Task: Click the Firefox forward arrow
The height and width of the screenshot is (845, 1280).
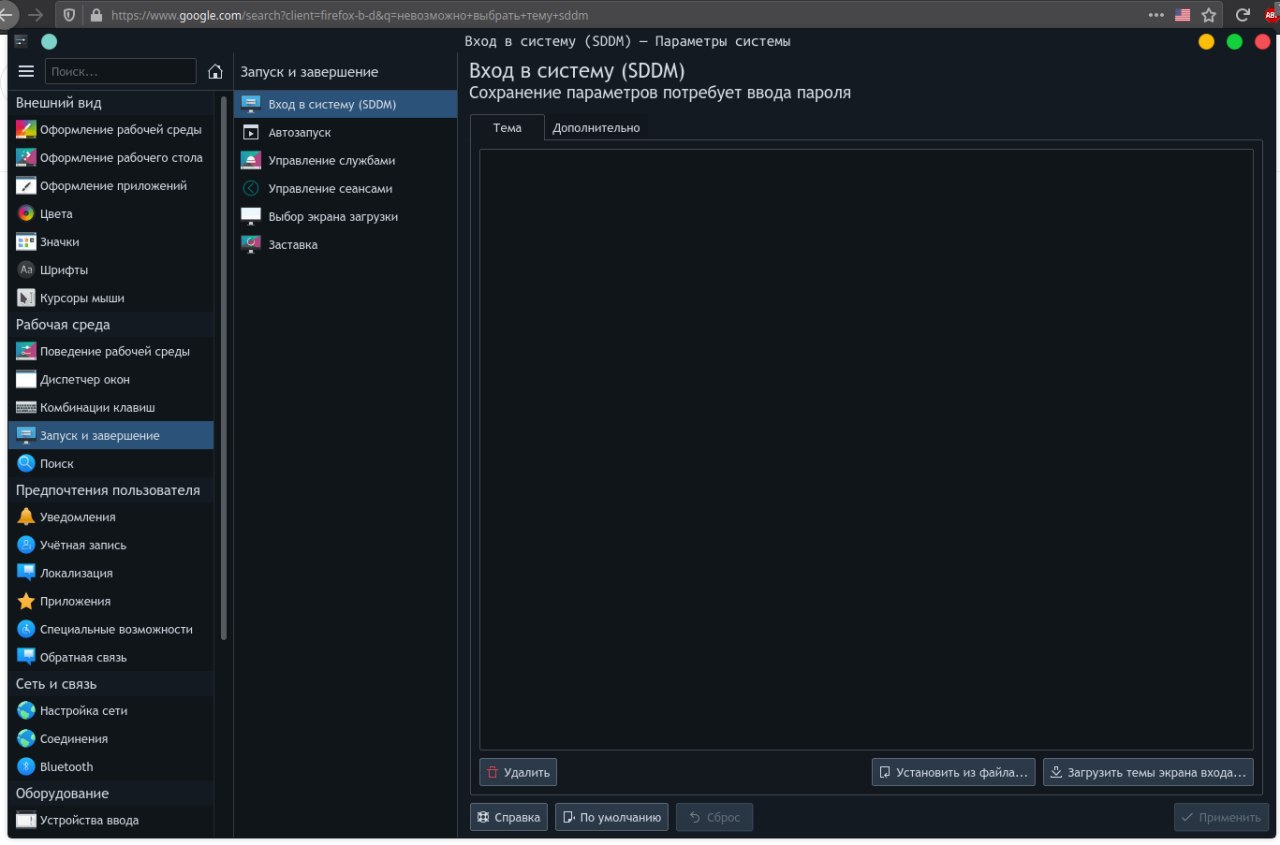Action: pyautogui.click(x=35, y=15)
